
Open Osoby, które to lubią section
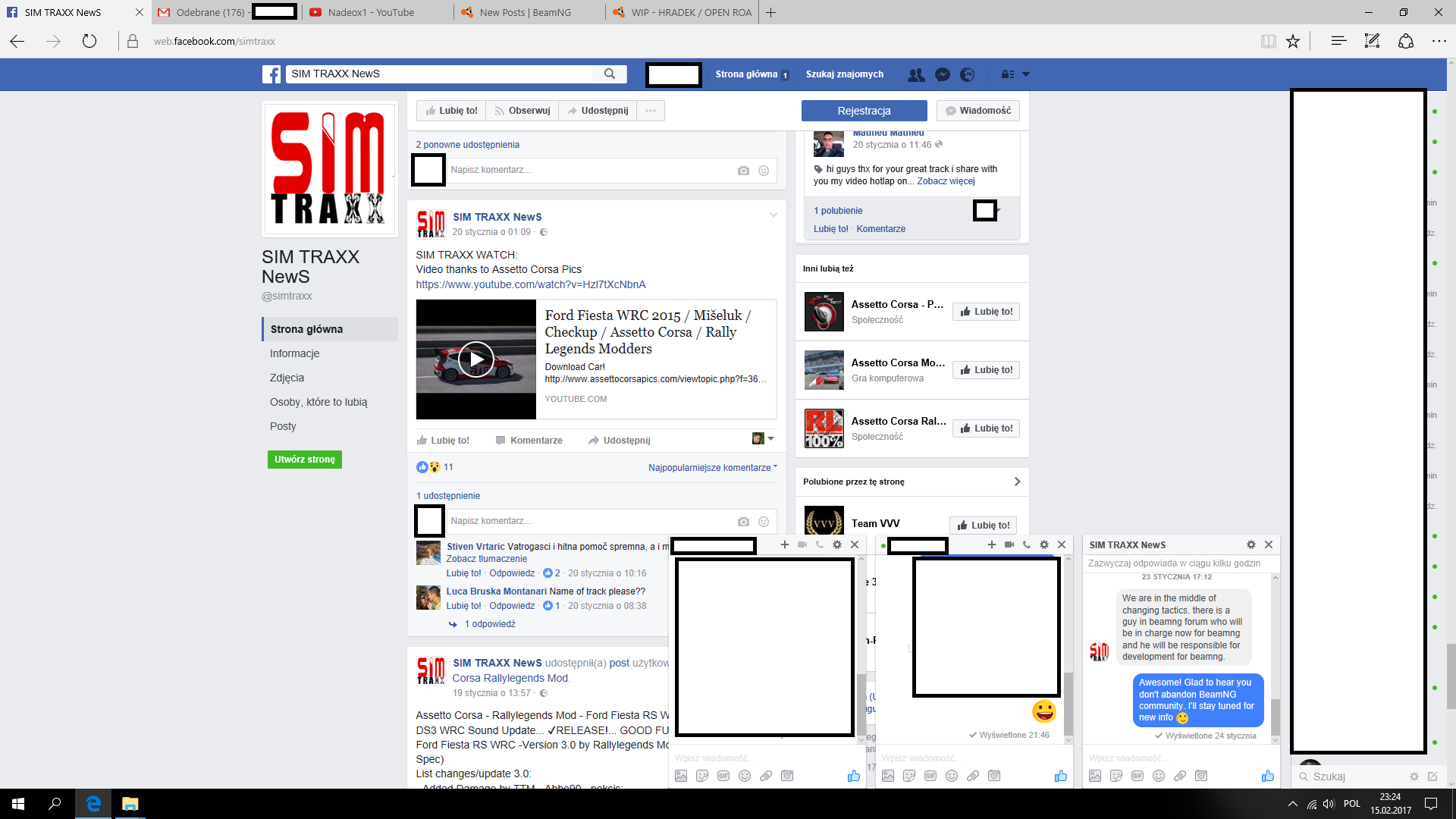pyautogui.click(x=318, y=402)
